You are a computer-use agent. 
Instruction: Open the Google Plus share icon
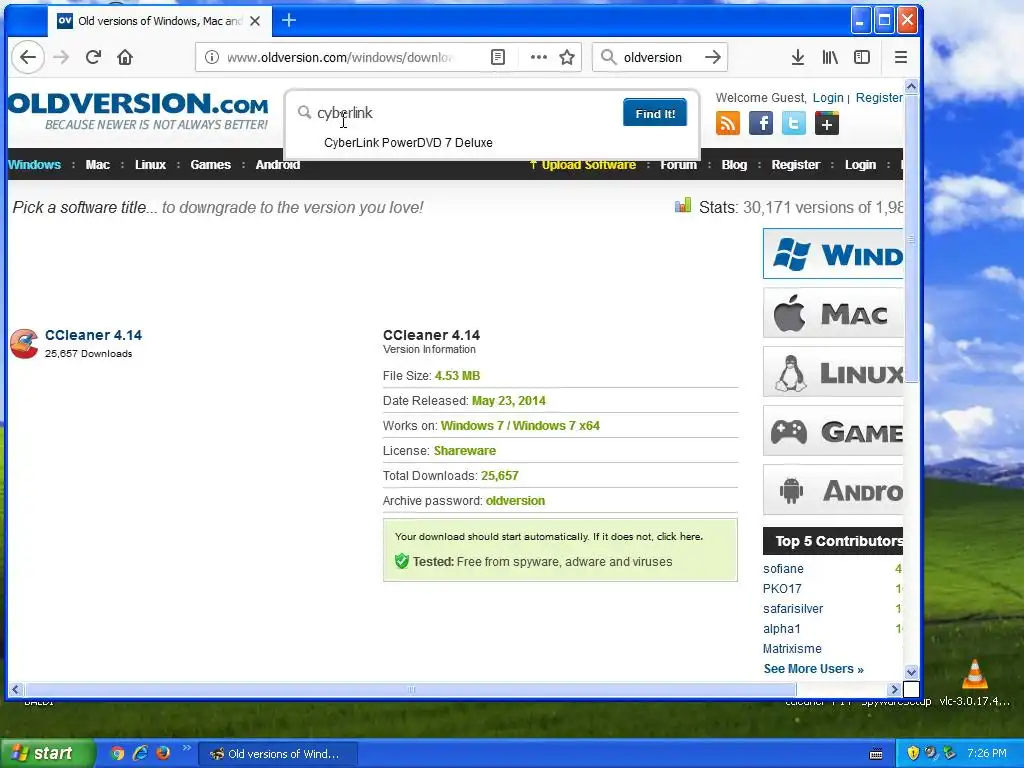tap(827, 123)
